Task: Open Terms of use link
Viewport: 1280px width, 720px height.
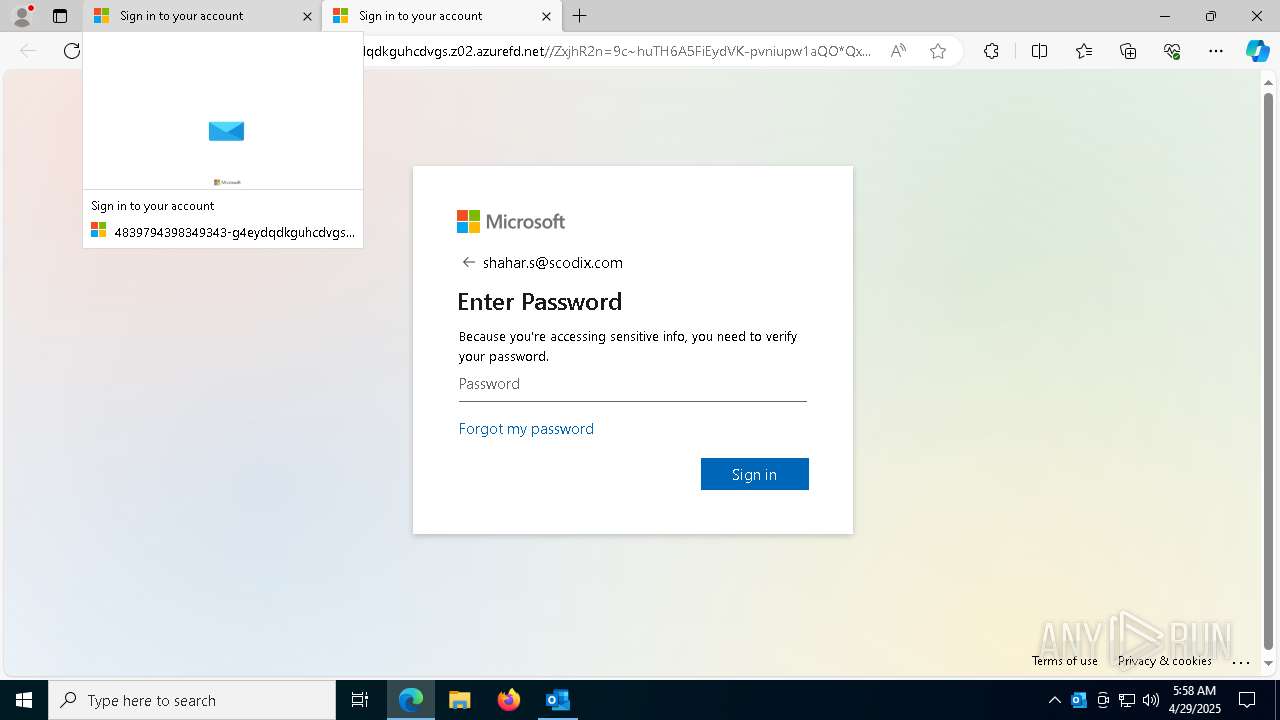Action: 1065,661
